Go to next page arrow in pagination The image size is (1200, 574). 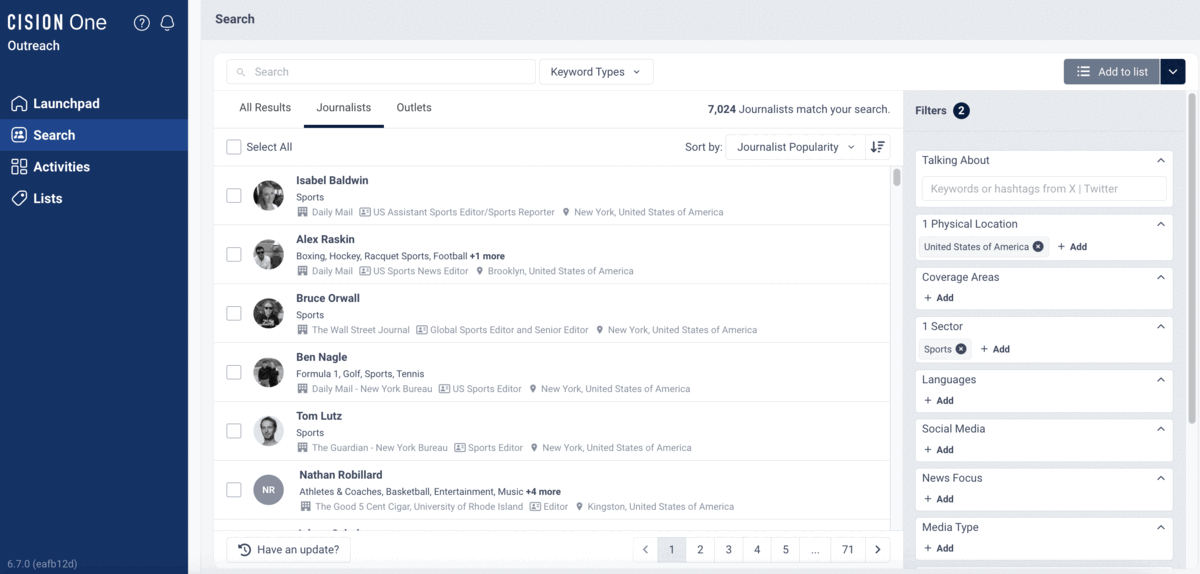[x=877, y=549]
